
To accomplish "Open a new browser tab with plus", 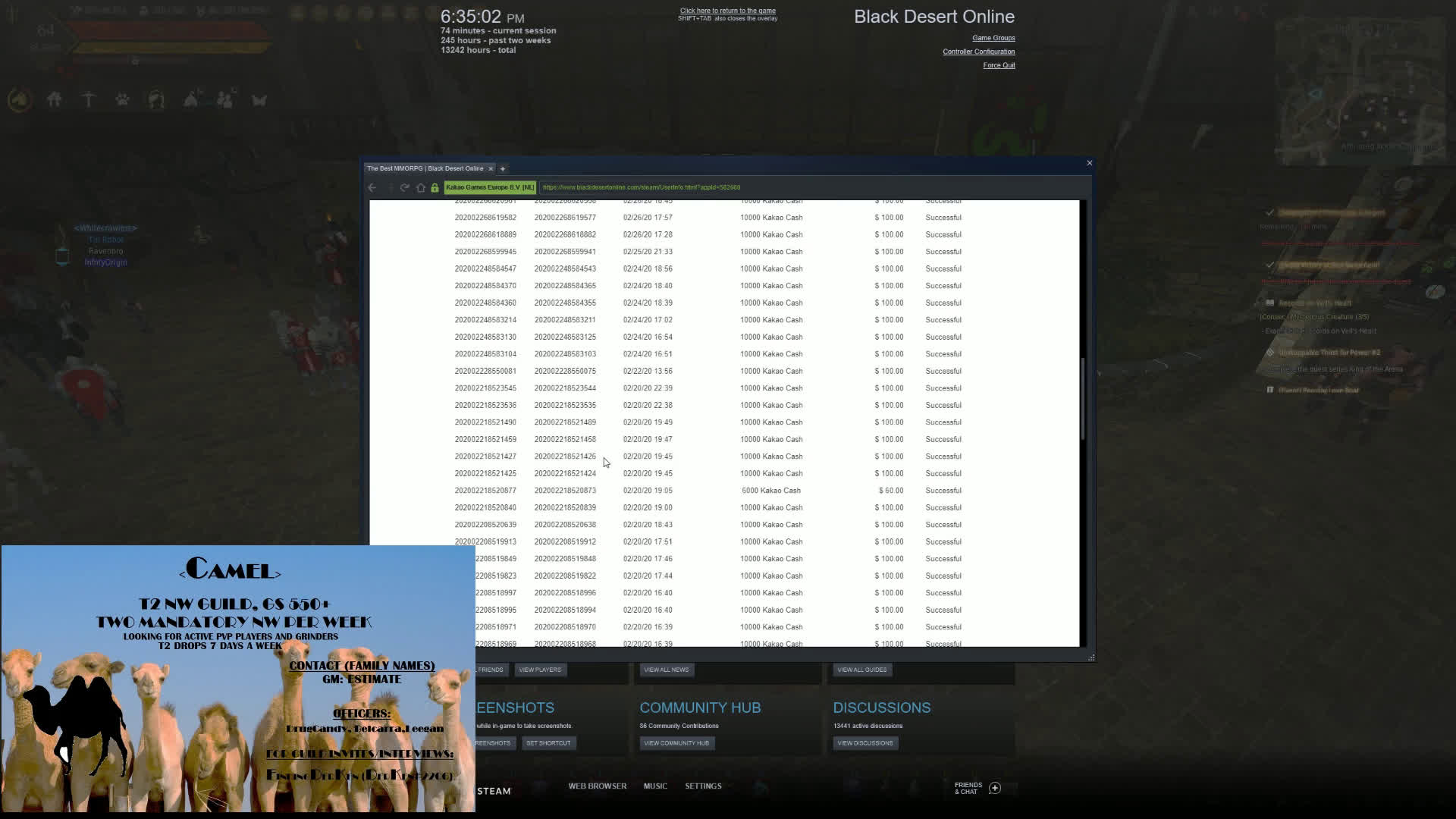I will 502,168.
